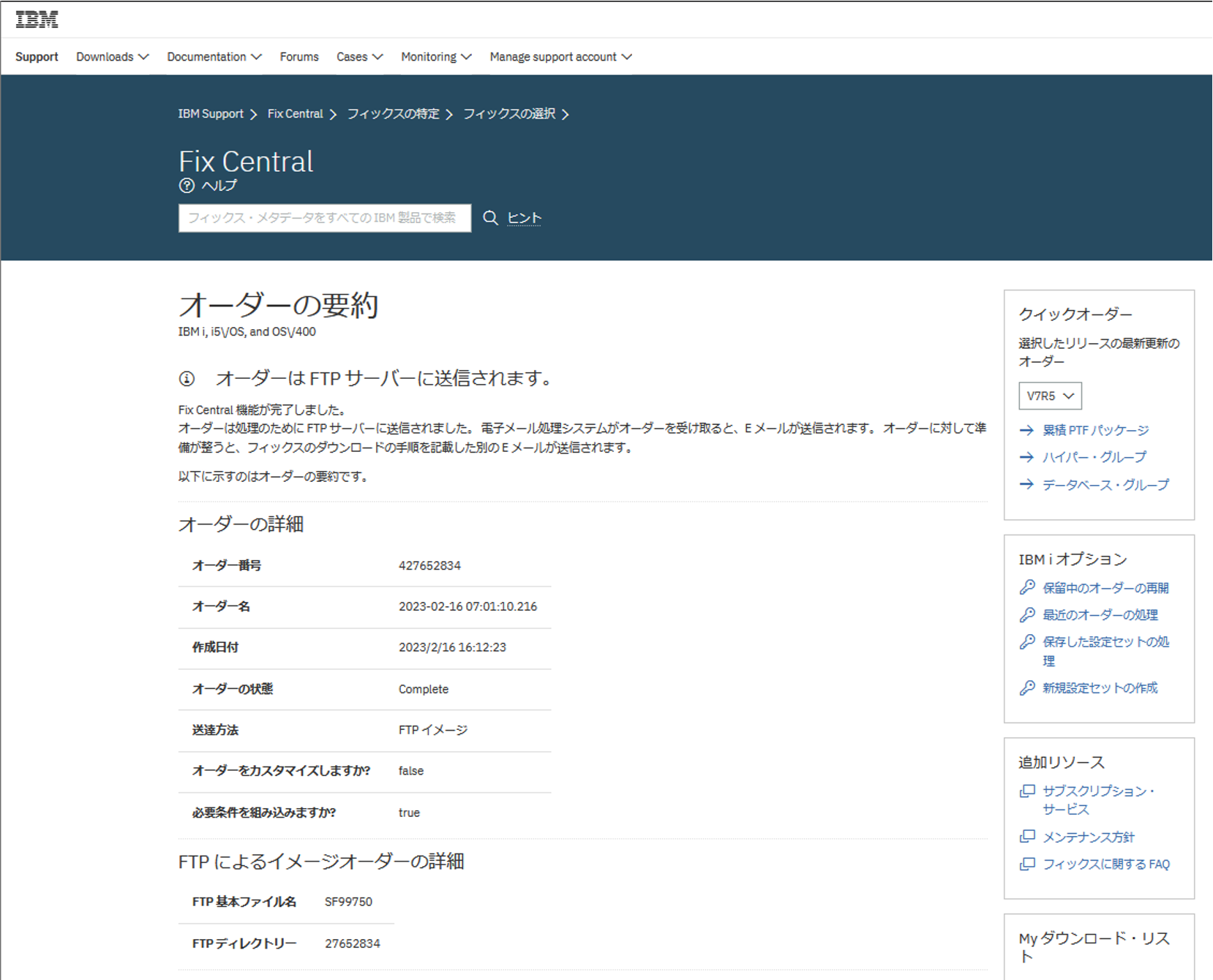Open メンテナンス方針 link
Image resolution: width=1213 pixels, height=980 pixels.
click(1089, 837)
